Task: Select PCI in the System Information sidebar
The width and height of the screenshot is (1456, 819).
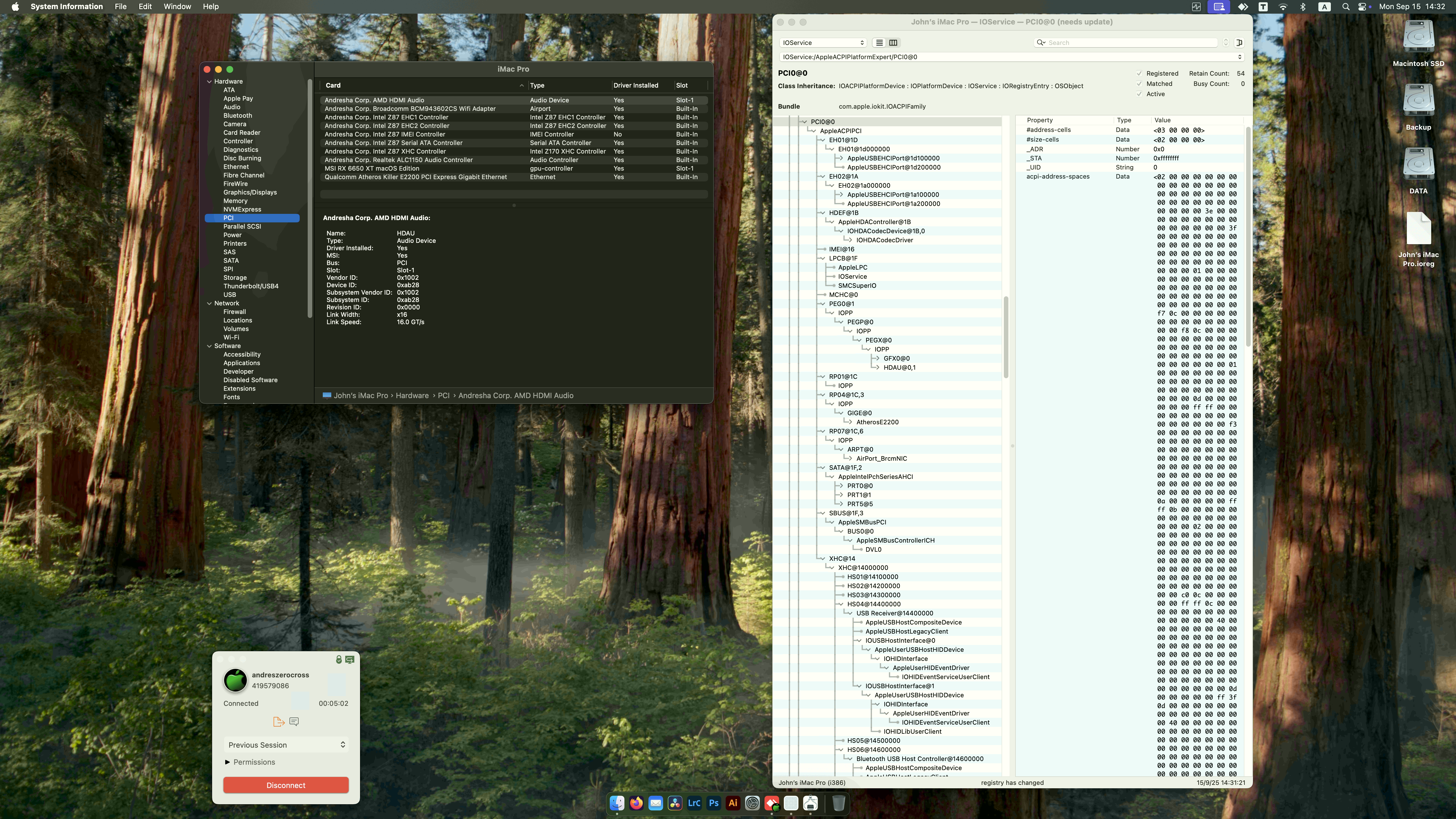Action: [229, 218]
